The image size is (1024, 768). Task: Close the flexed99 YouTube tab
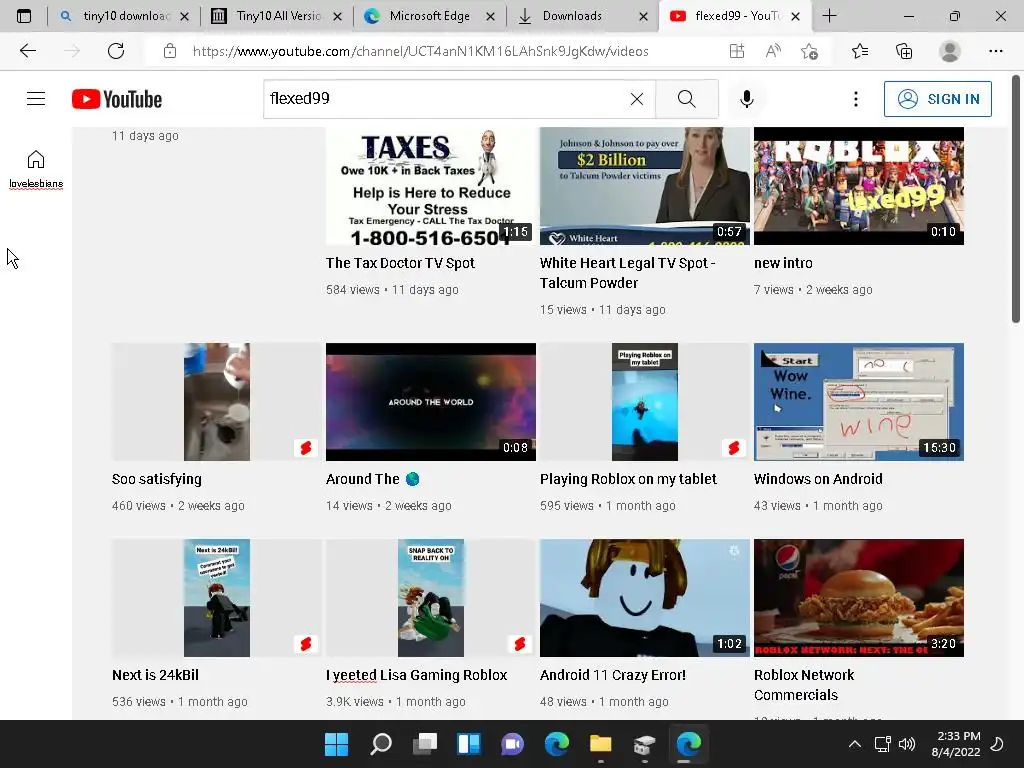[x=795, y=16]
